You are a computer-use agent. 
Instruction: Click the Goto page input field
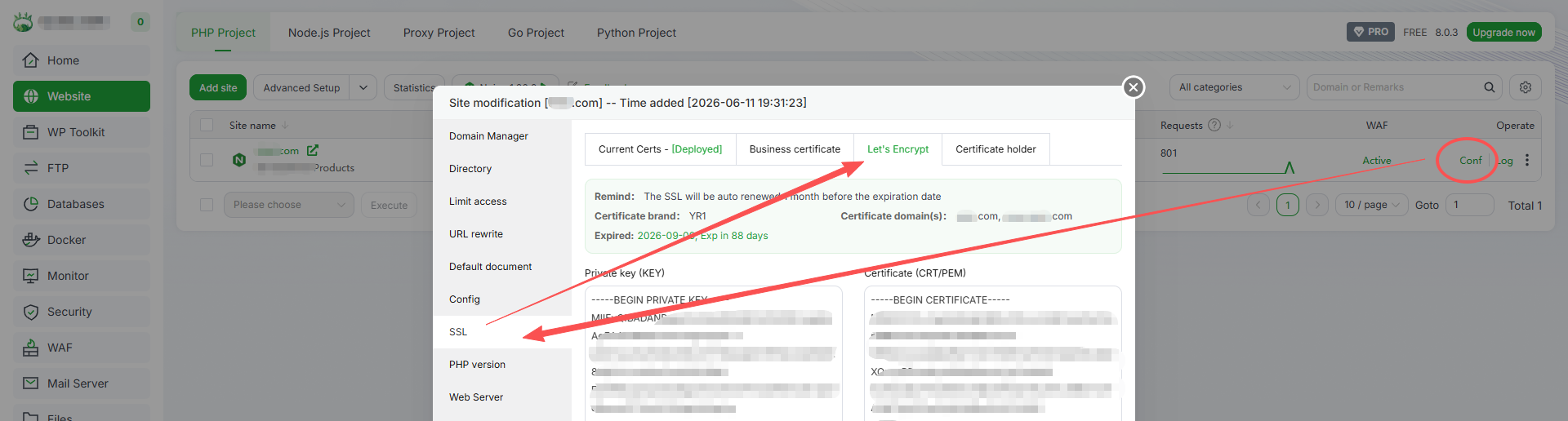(1469, 205)
